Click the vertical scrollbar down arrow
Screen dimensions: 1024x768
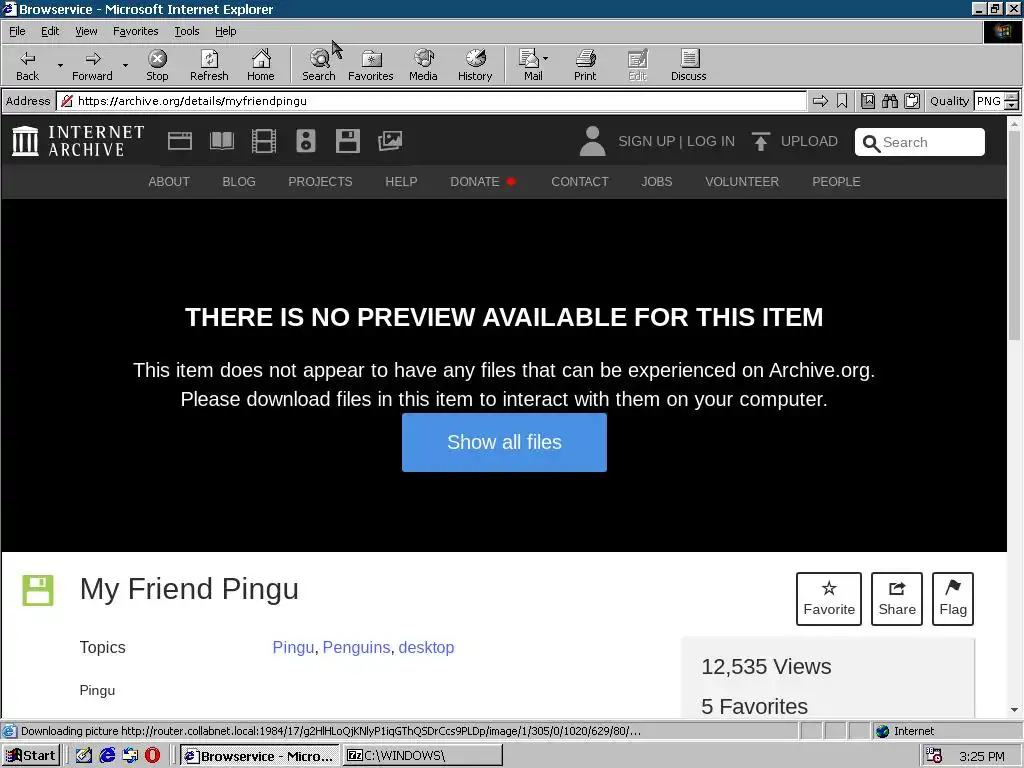click(1014, 709)
